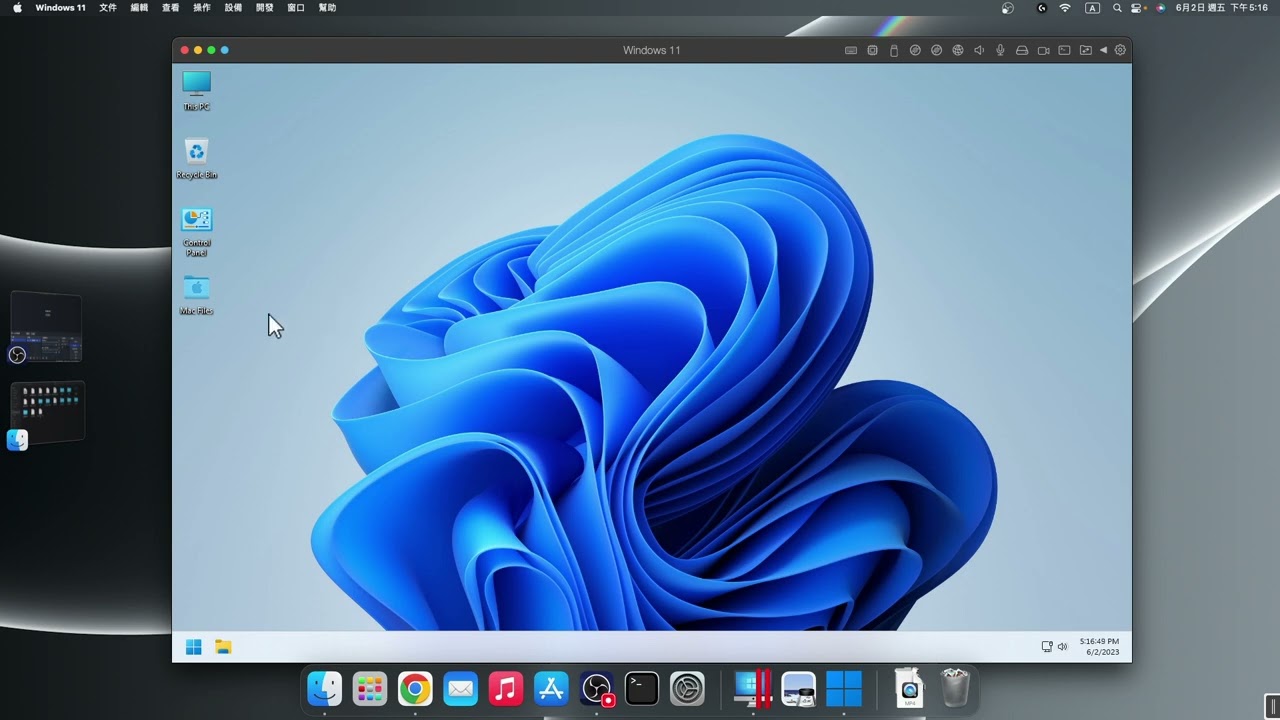
Task: Open Finder in the Dock
Action: click(x=324, y=688)
